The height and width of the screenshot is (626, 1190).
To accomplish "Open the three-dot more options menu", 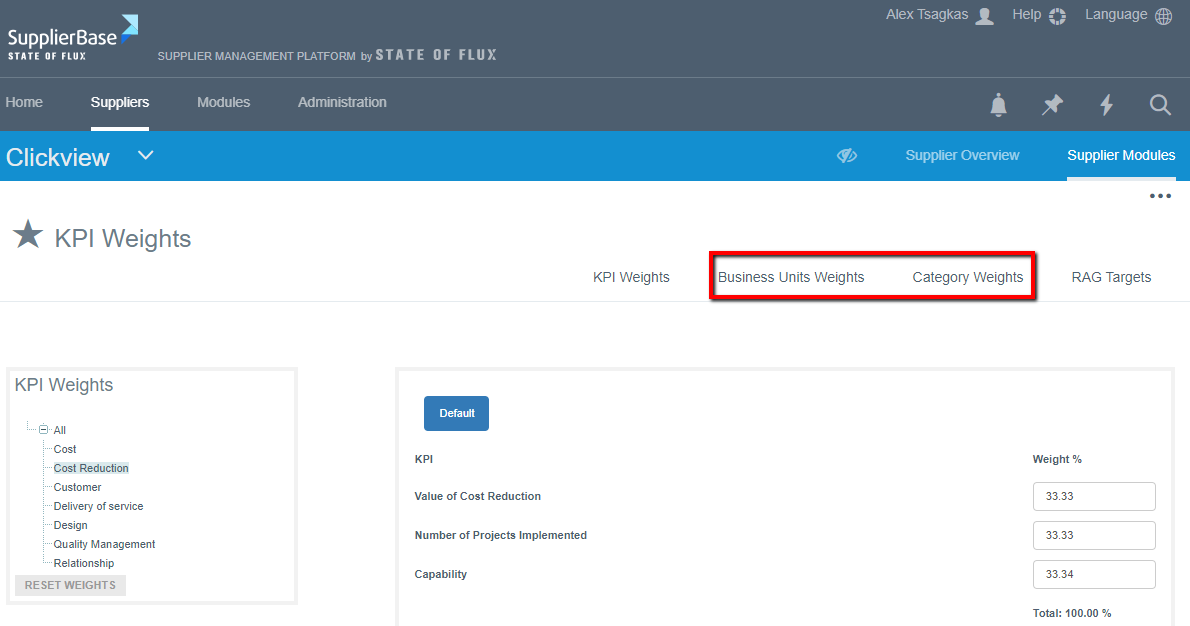I will tap(1159, 196).
